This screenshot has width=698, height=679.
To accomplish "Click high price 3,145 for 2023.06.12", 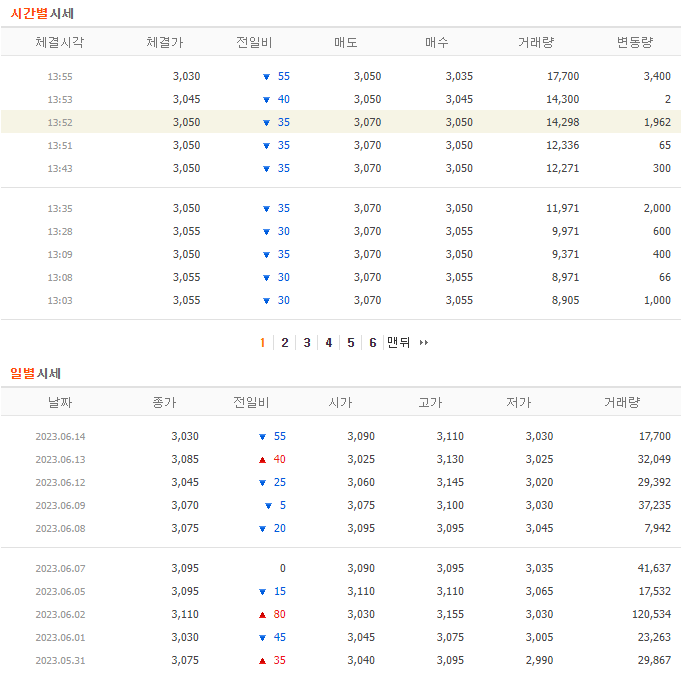I will click(x=450, y=482).
